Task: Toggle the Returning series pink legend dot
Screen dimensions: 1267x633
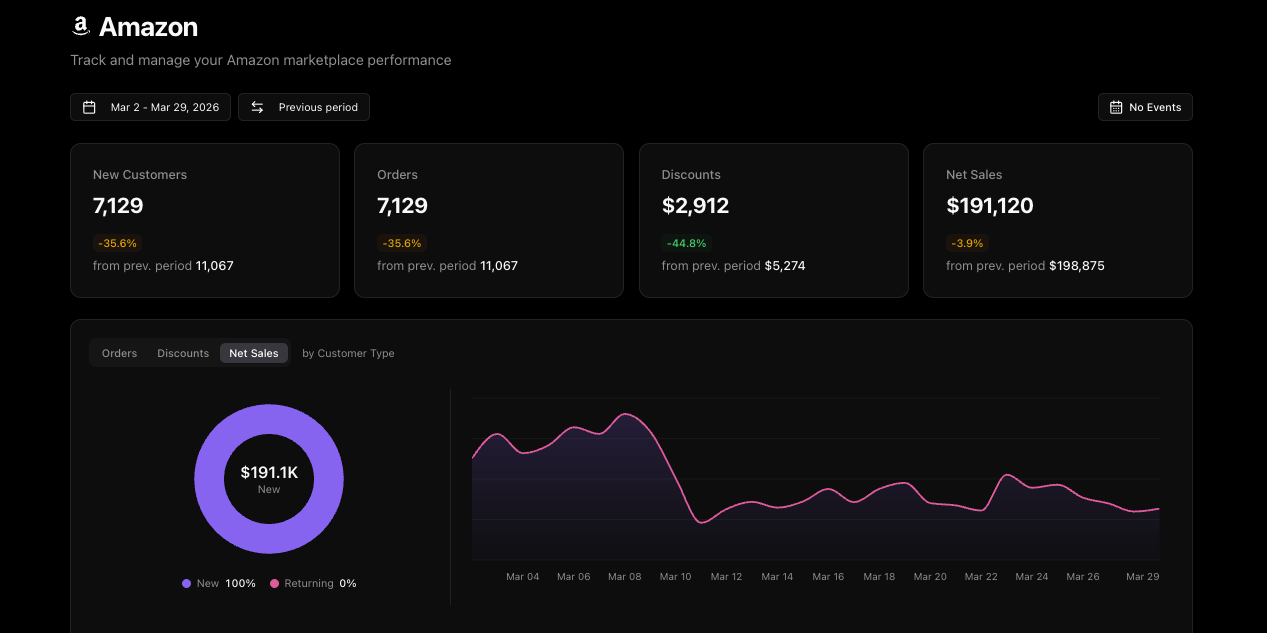Action: click(275, 583)
